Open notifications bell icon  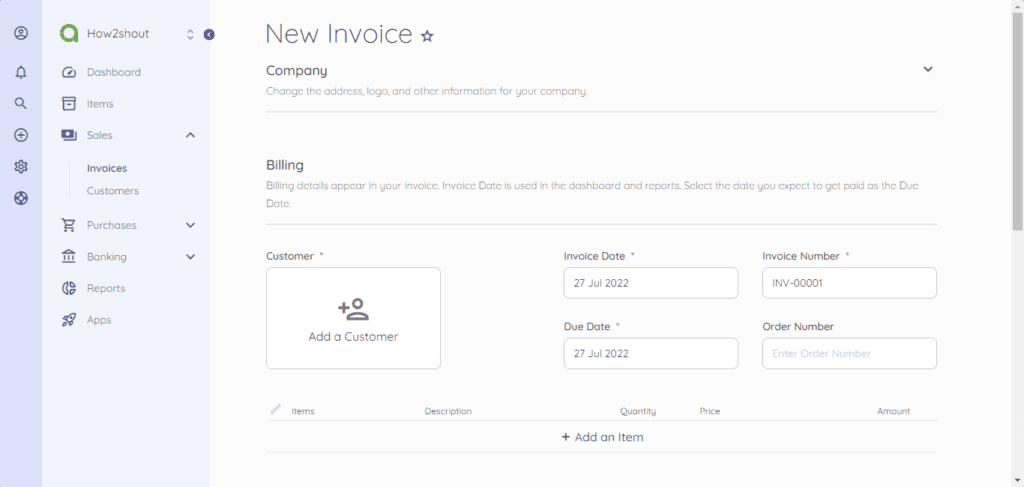[x=21, y=72]
